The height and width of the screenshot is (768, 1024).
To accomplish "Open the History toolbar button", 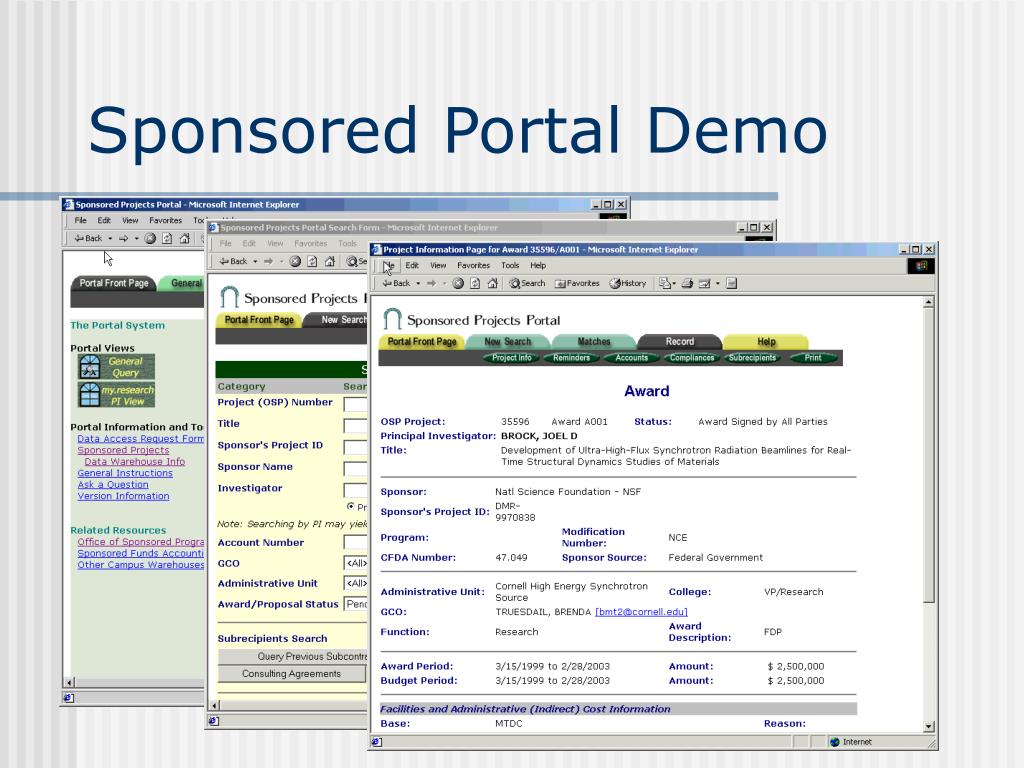I will (628, 283).
